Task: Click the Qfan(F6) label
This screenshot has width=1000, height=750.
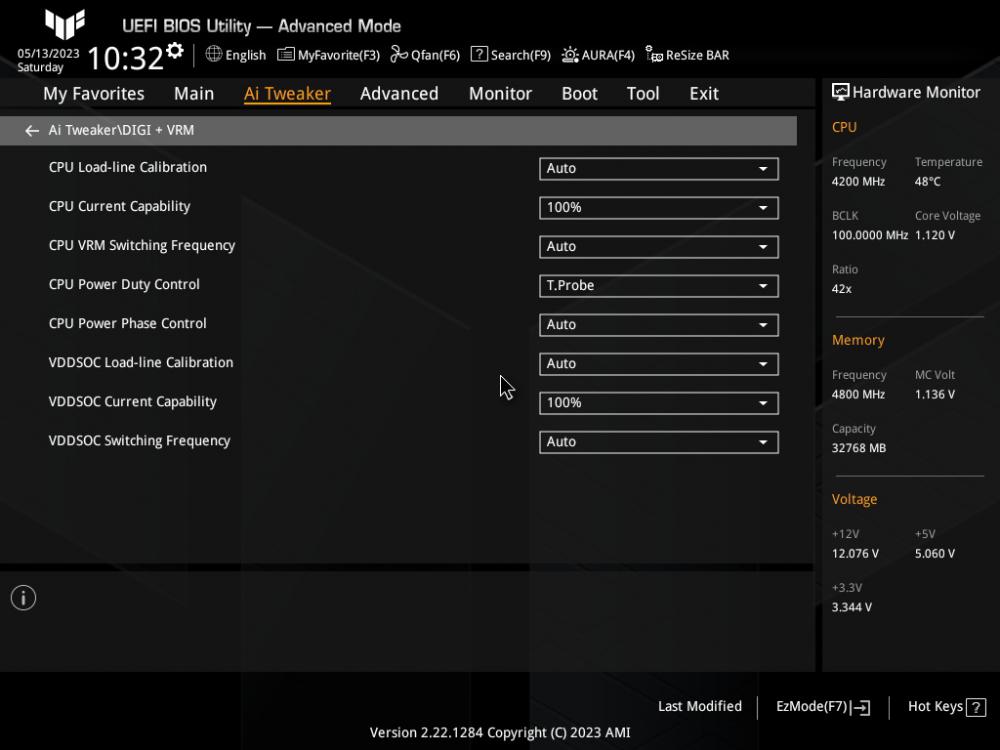Action: pyautogui.click(x=435, y=55)
